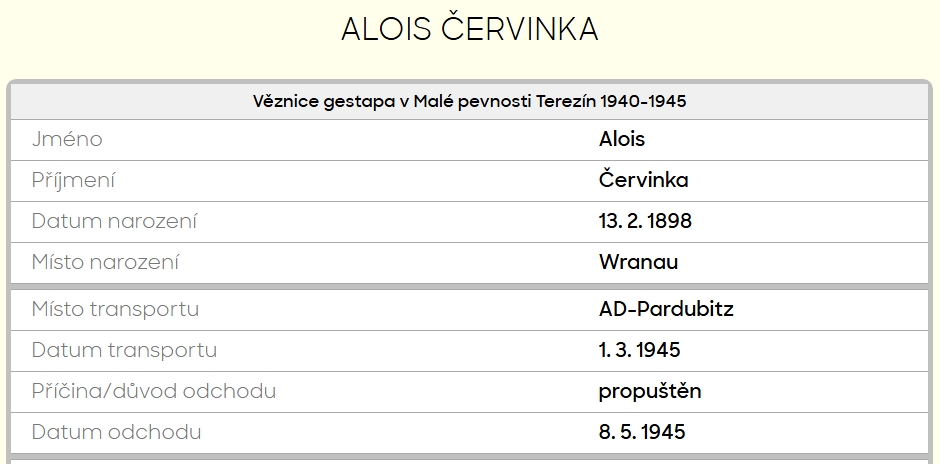This screenshot has width=940, height=464.
Task: Click the first name value Alois in table
Action: (622, 139)
